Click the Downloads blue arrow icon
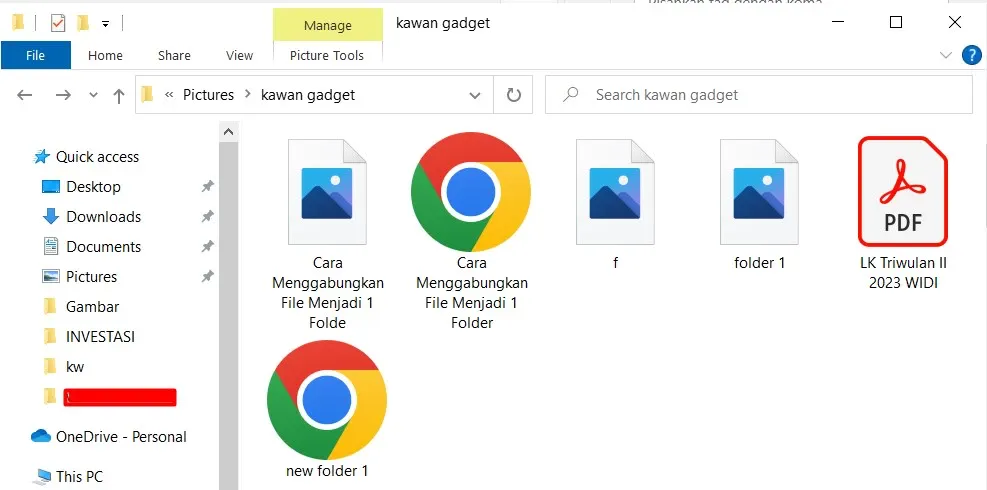The height and width of the screenshot is (490, 987). point(50,217)
